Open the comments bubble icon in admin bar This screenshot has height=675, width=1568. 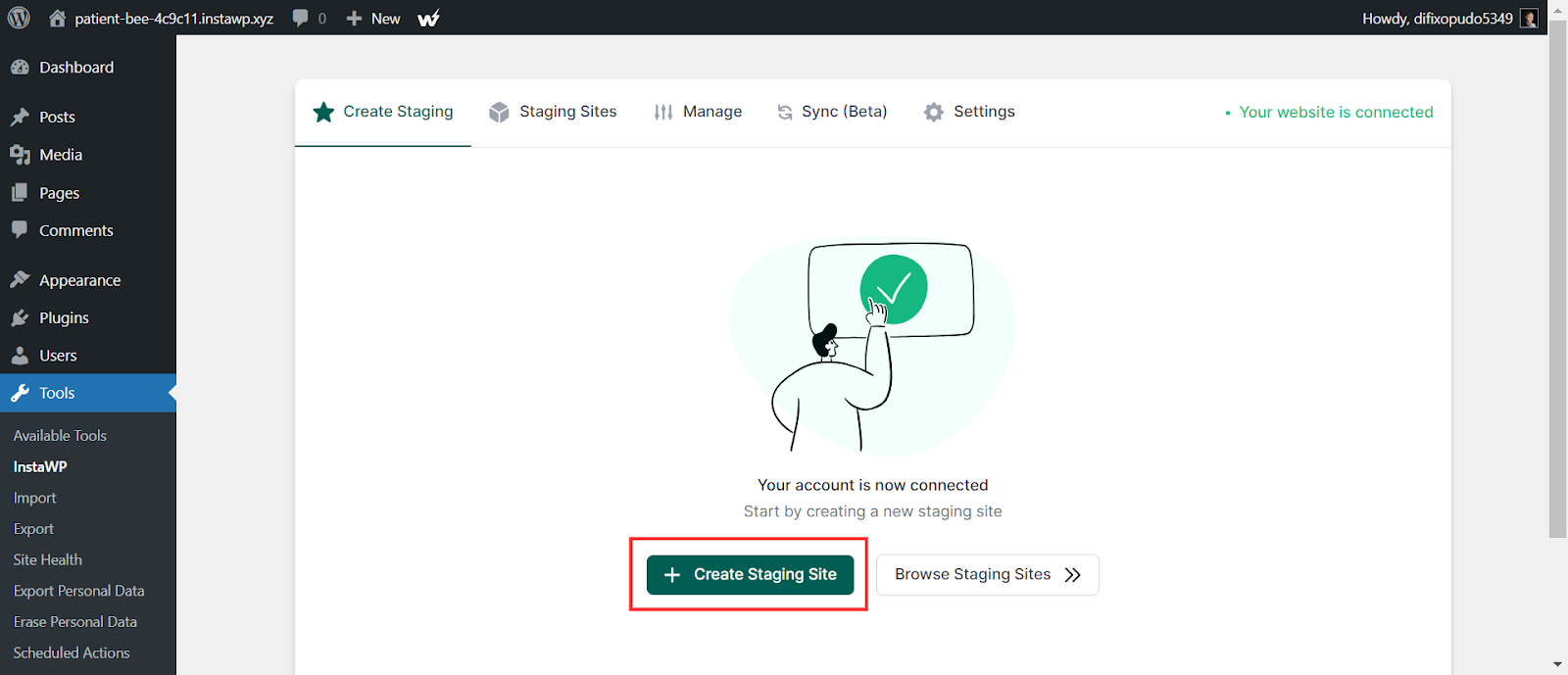point(300,18)
